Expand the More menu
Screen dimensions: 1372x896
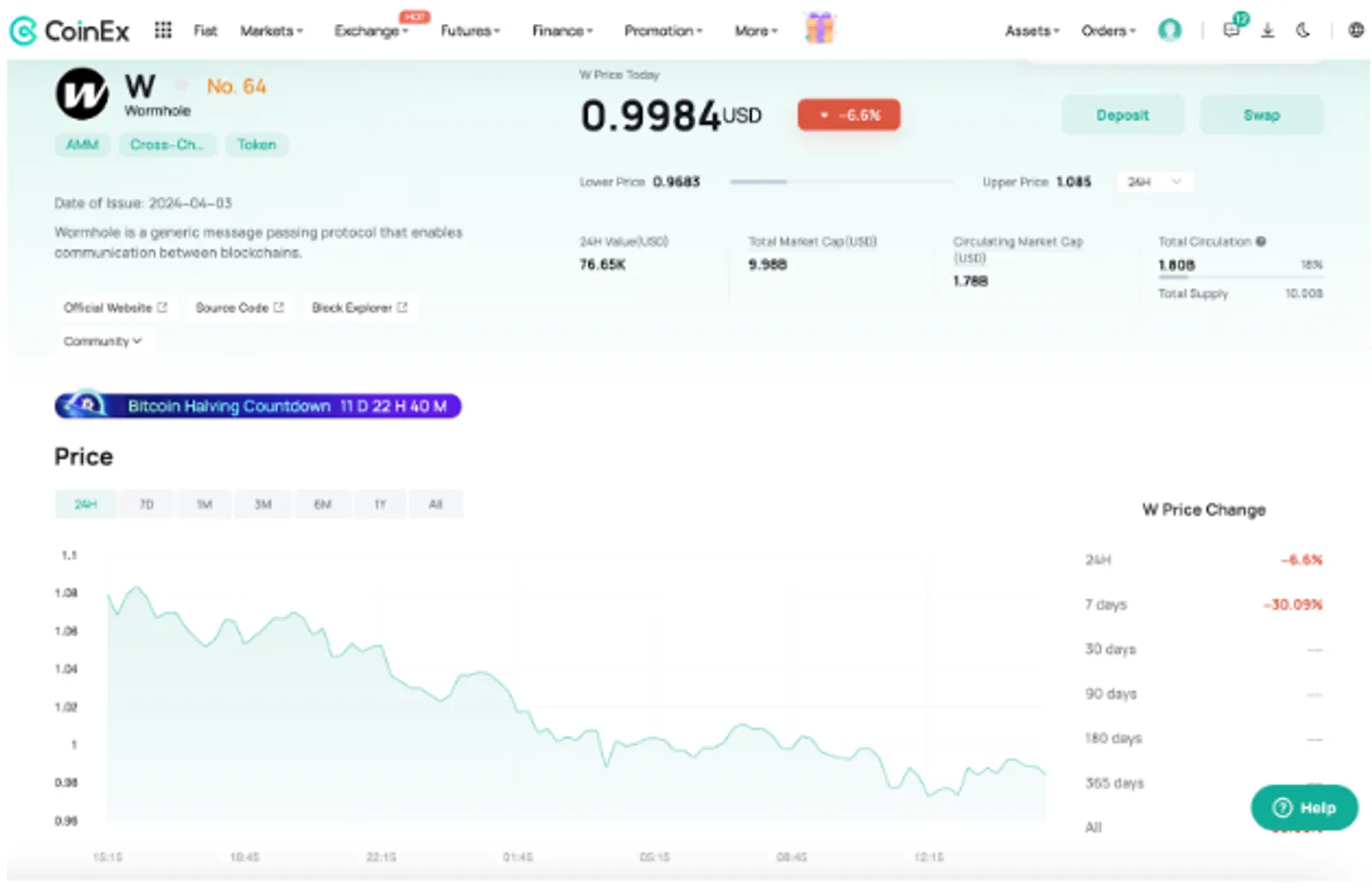point(755,31)
